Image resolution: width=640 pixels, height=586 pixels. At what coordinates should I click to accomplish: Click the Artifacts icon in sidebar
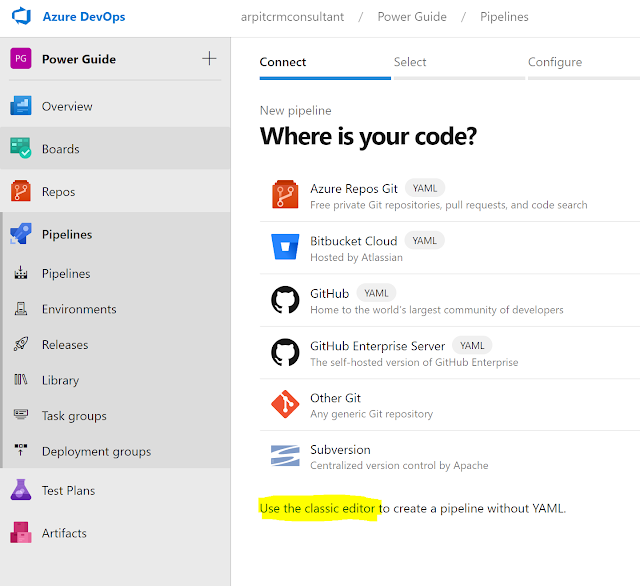pyautogui.click(x=21, y=532)
